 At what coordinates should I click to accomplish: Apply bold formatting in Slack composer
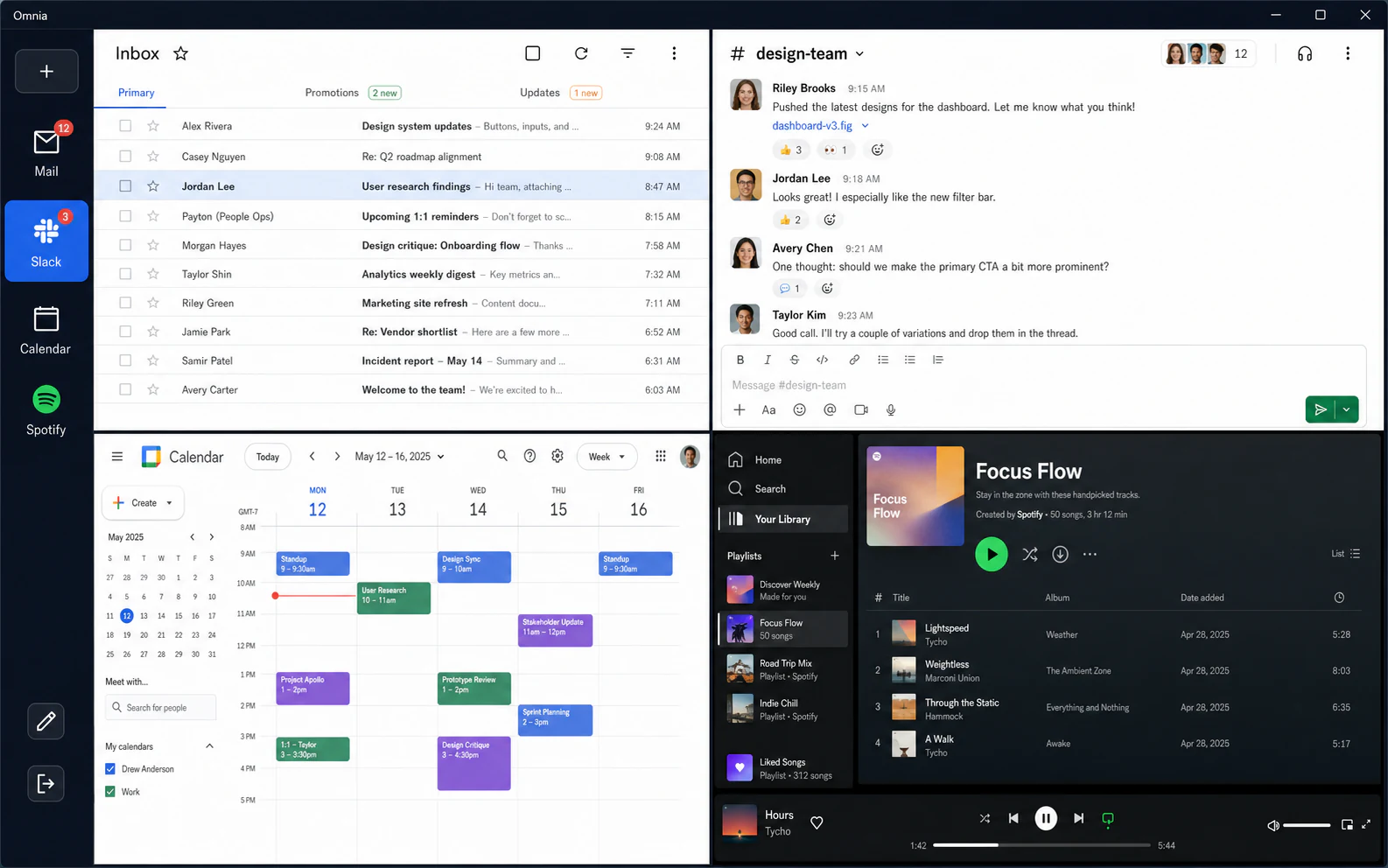tap(740, 360)
